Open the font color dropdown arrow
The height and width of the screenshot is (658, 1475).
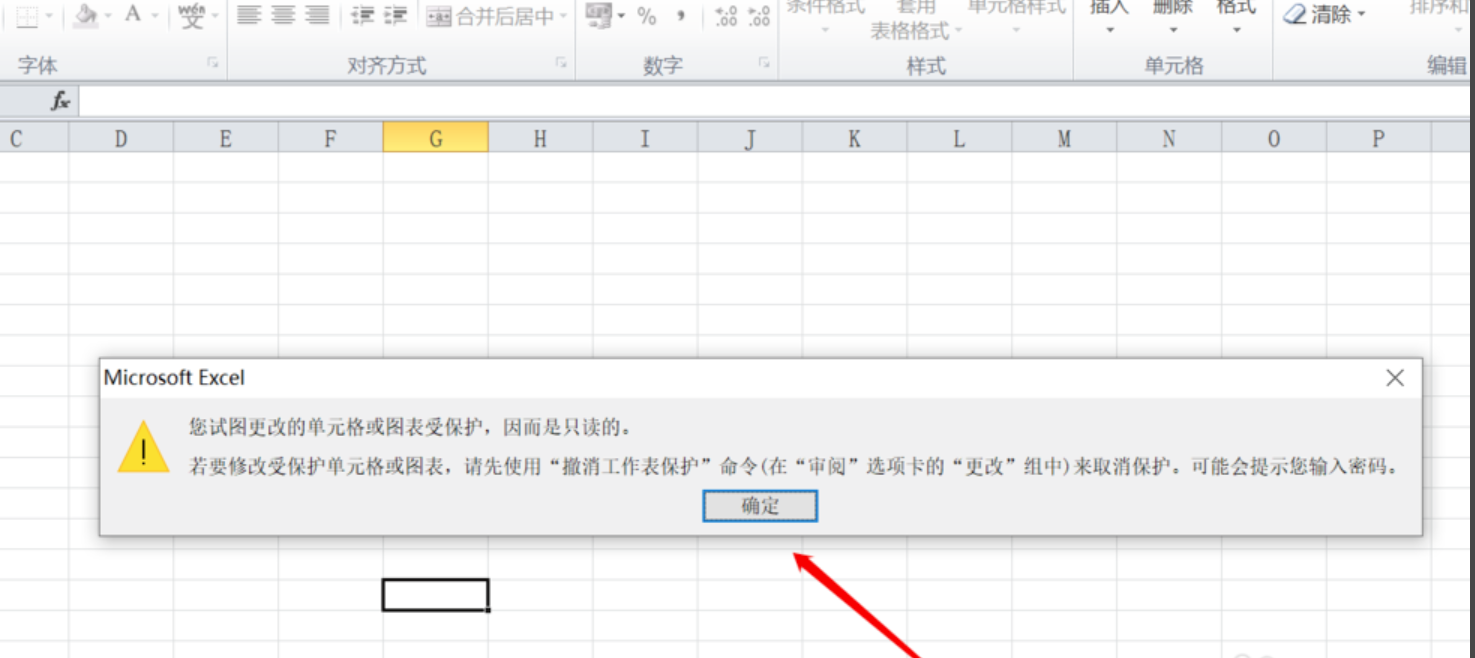click(155, 16)
